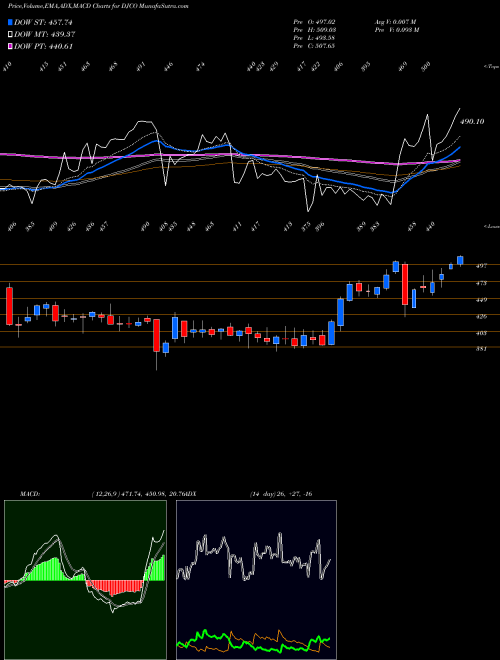Image resolution: width=500 pixels, height=660 pixels.
Task: Click the Avg V: 0.007 M value
Action: [396, 21]
